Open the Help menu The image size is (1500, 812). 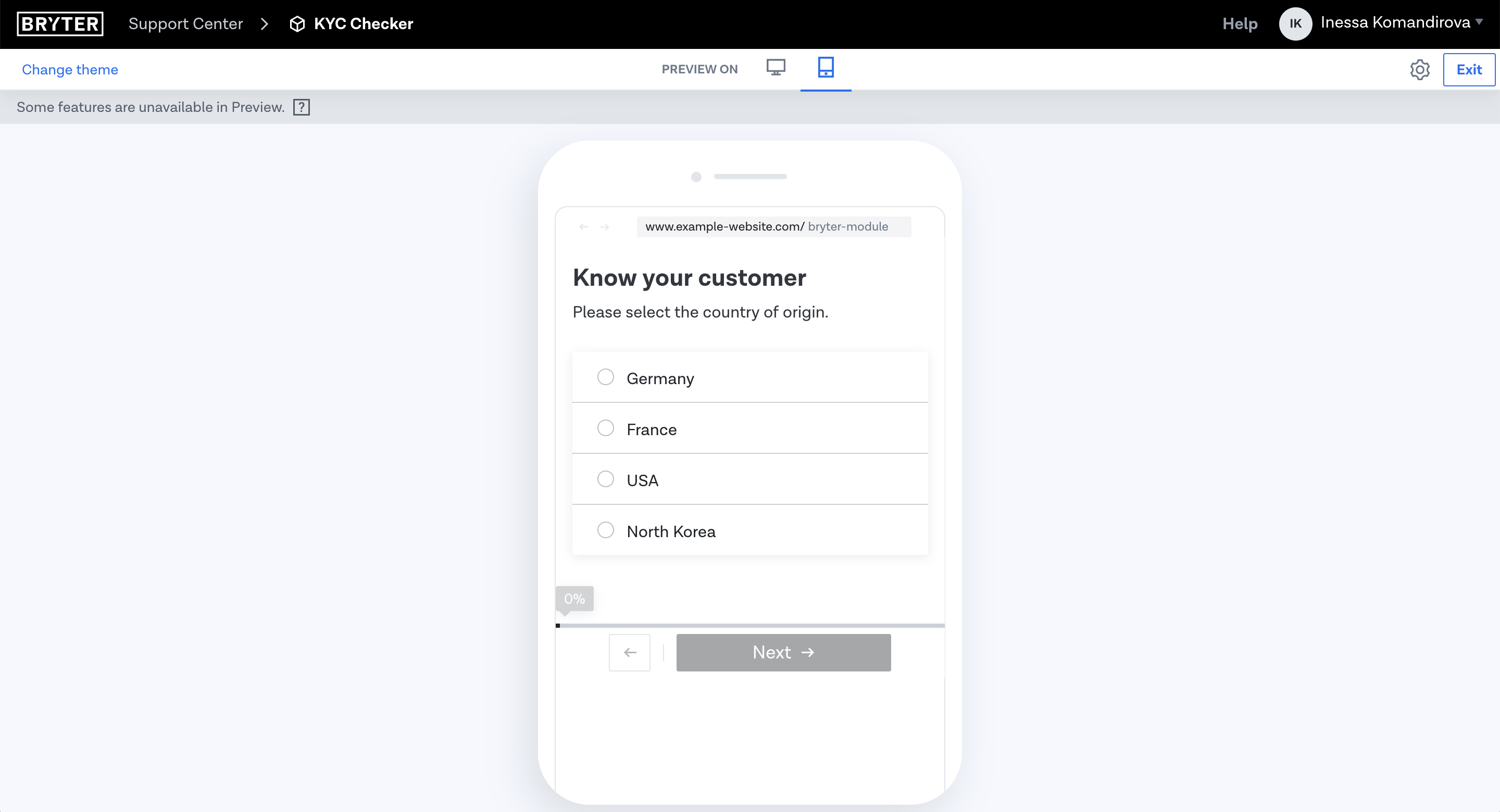tap(1240, 24)
